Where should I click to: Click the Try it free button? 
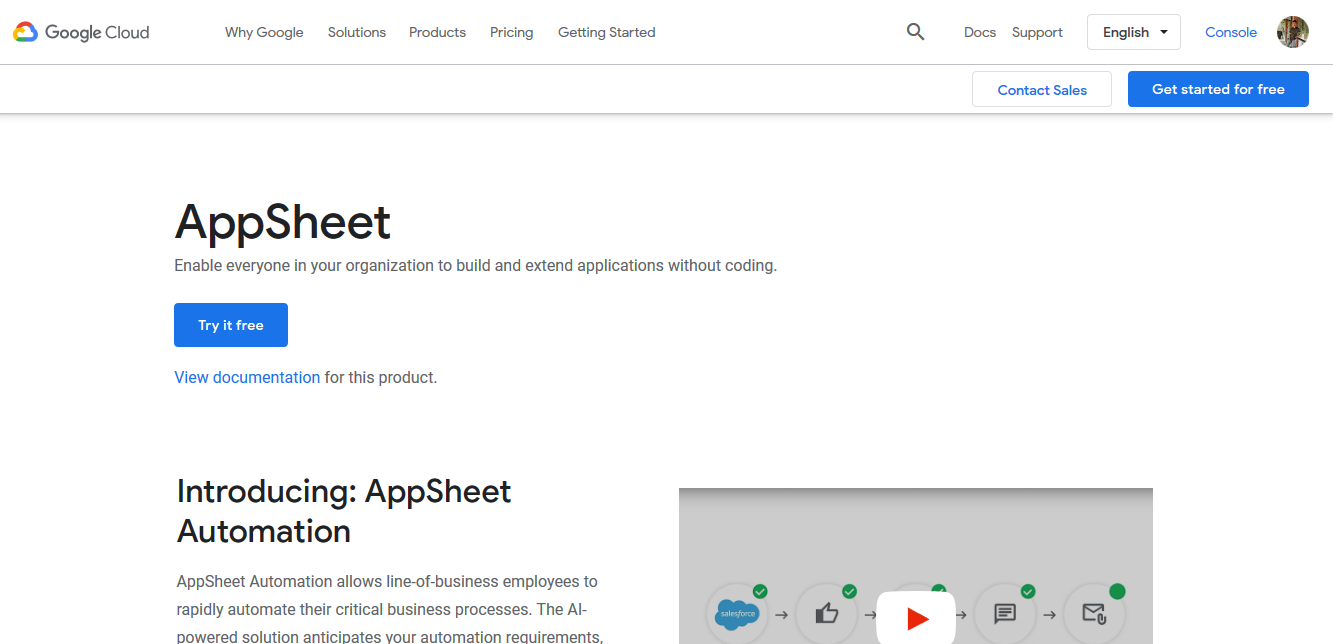[231, 325]
